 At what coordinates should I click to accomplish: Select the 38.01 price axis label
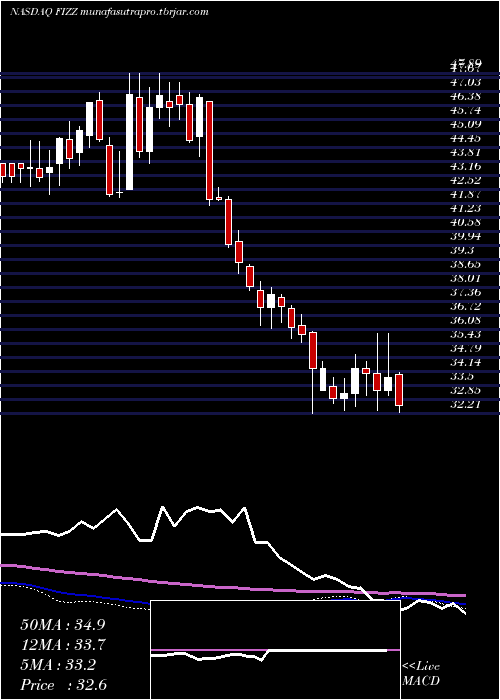(x=465, y=279)
